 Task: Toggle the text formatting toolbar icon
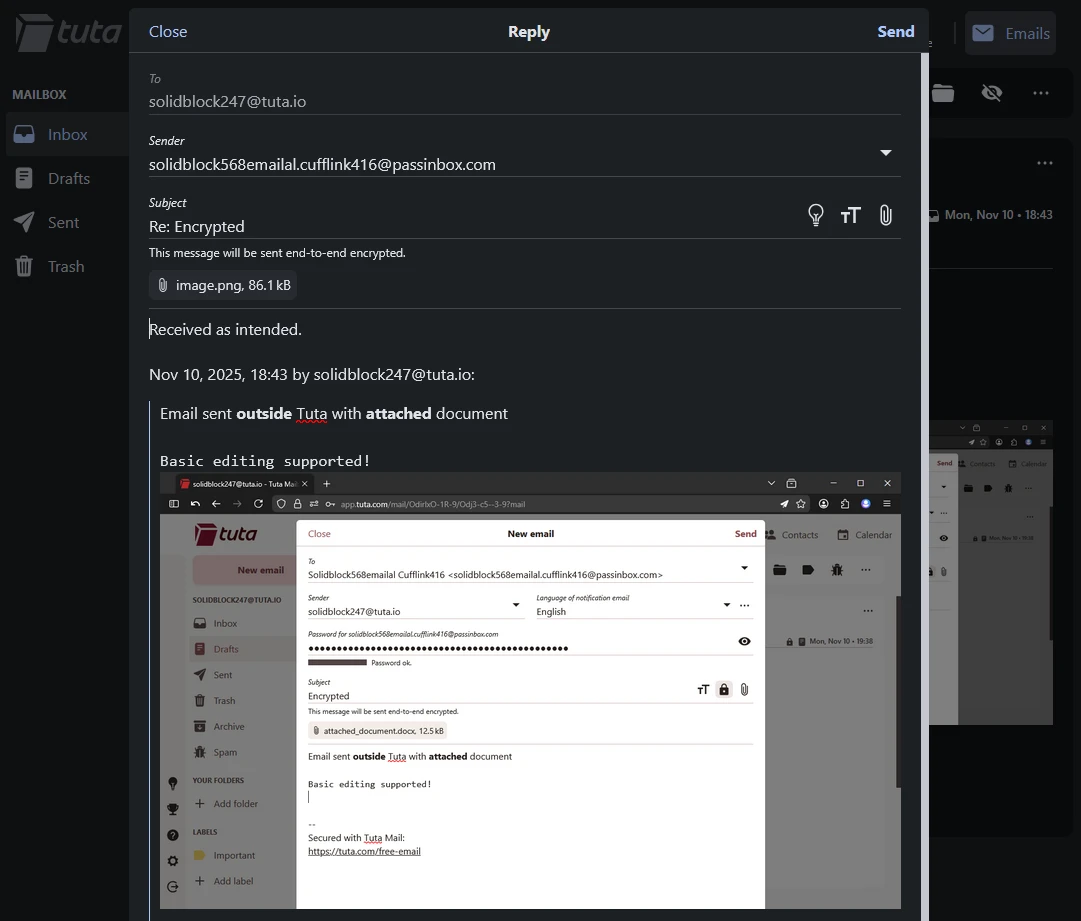click(850, 215)
